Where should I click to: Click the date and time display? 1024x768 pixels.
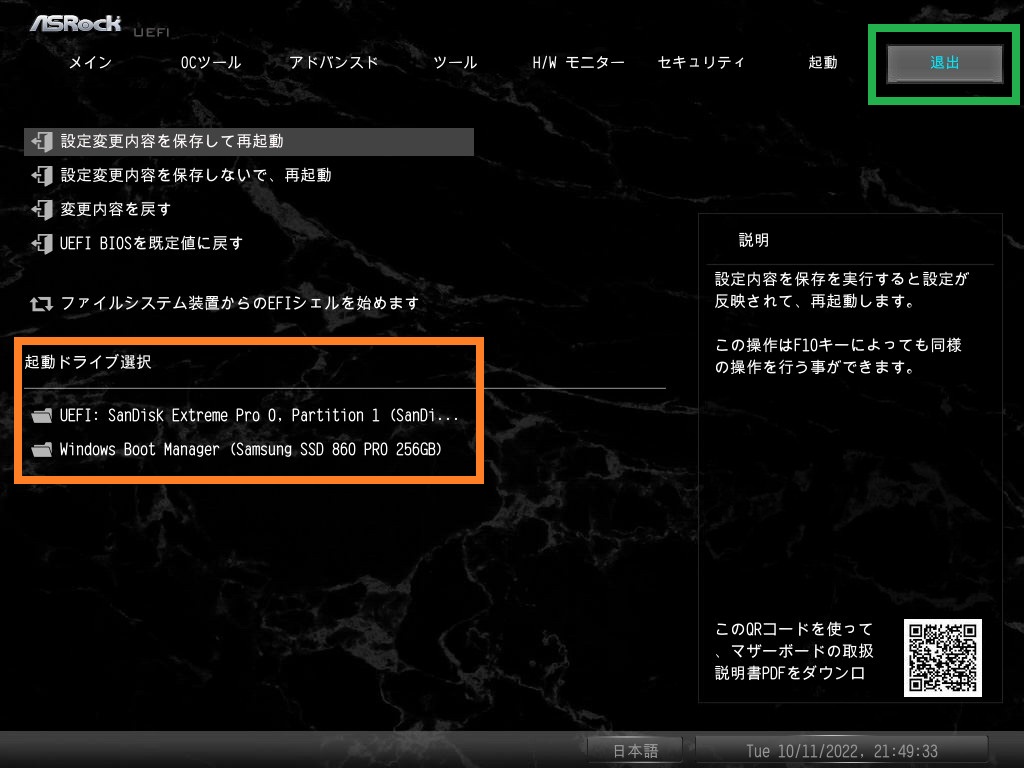pos(842,750)
